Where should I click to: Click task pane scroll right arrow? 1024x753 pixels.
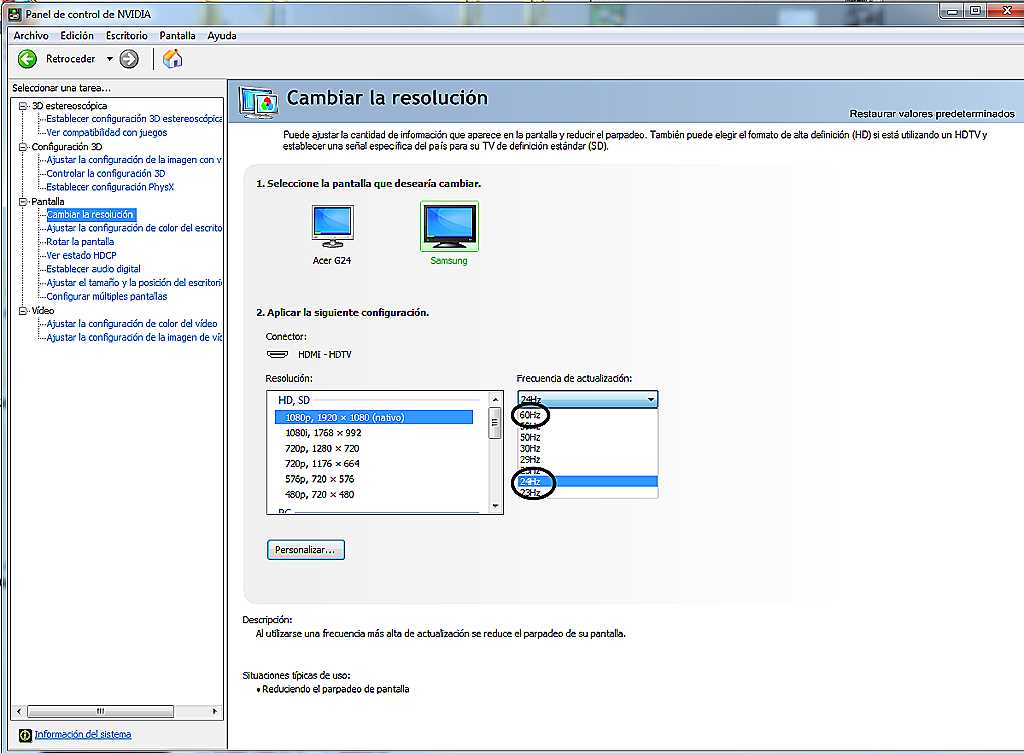pos(216,711)
